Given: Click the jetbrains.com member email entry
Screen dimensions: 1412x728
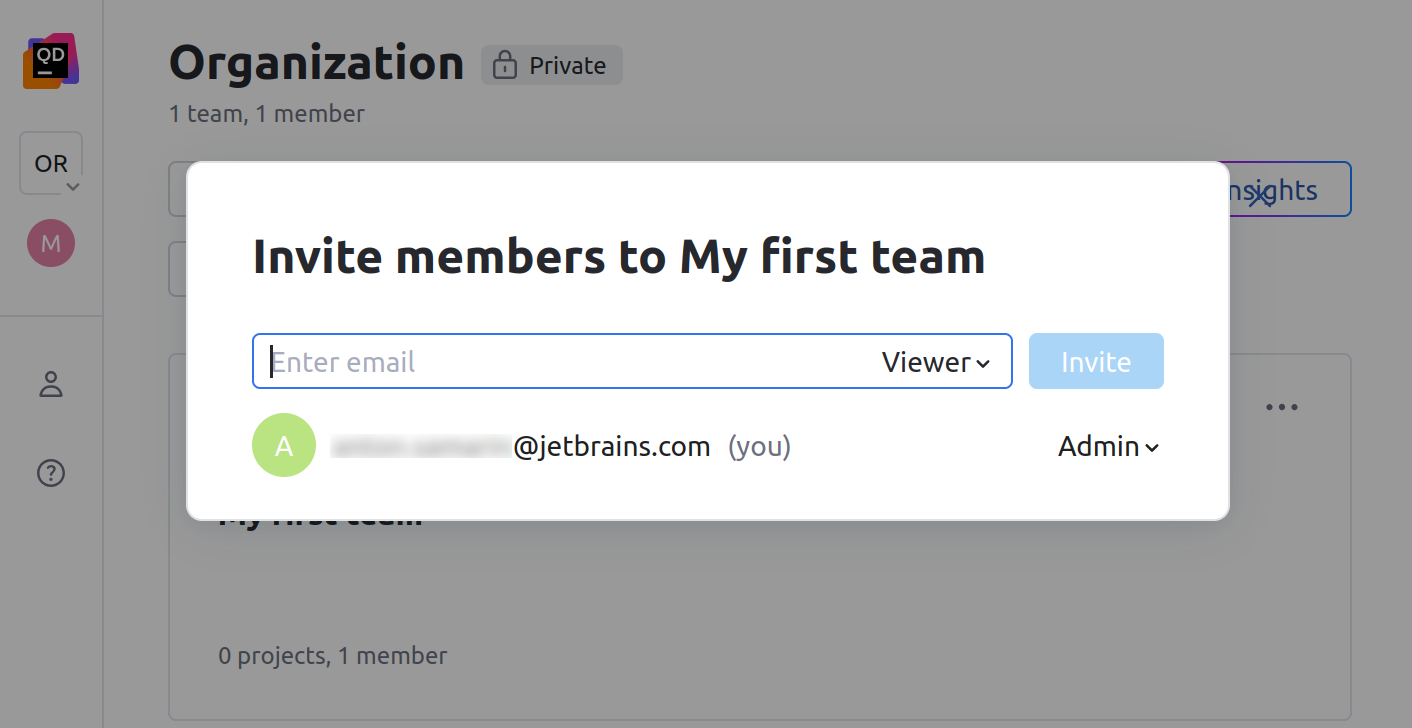Looking at the screenshot, I should click(560, 446).
